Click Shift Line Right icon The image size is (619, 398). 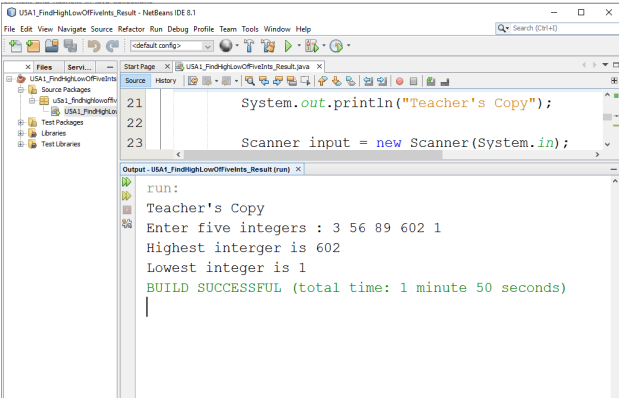pyautogui.click(x=382, y=81)
